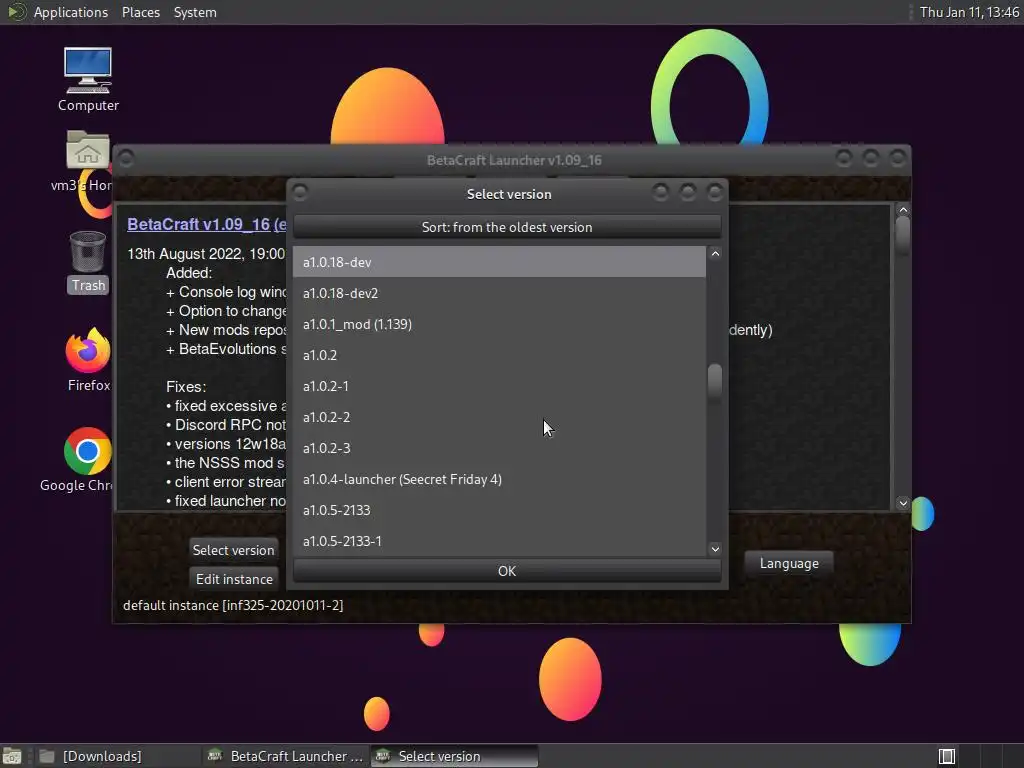Maximize the BetaCraft Launcher window

[x=871, y=158]
